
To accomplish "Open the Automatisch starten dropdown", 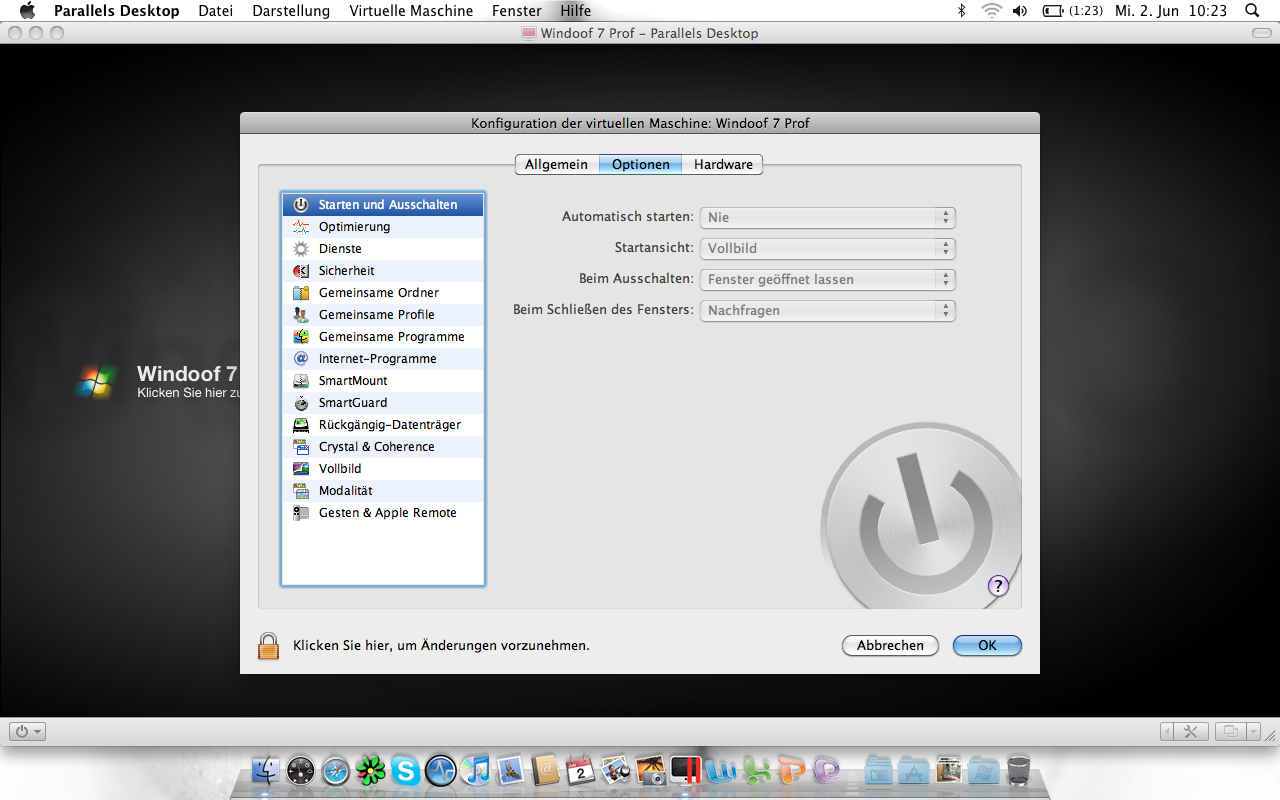I will tap(828, 217).
